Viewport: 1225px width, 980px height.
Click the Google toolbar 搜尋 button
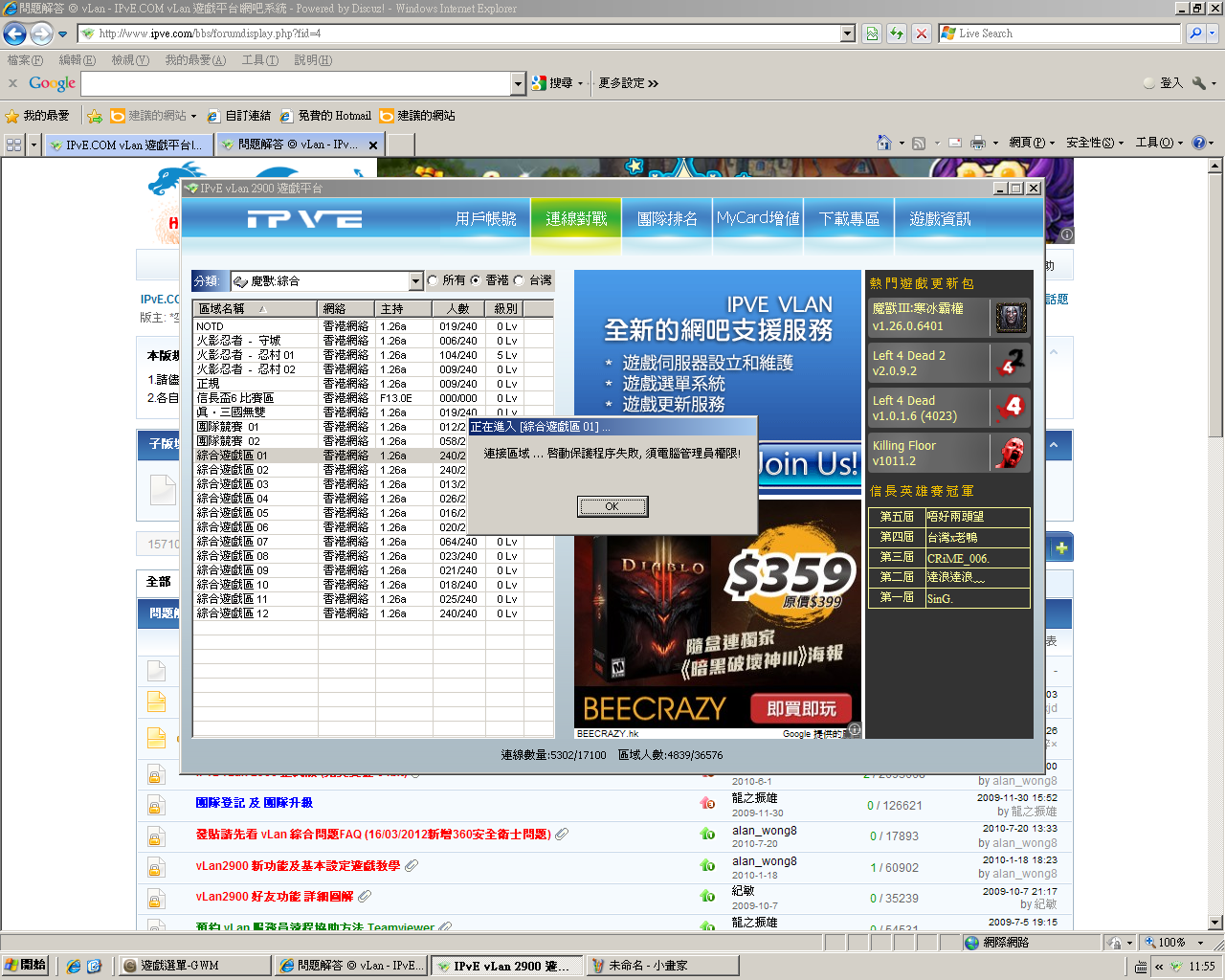[557, 83]
